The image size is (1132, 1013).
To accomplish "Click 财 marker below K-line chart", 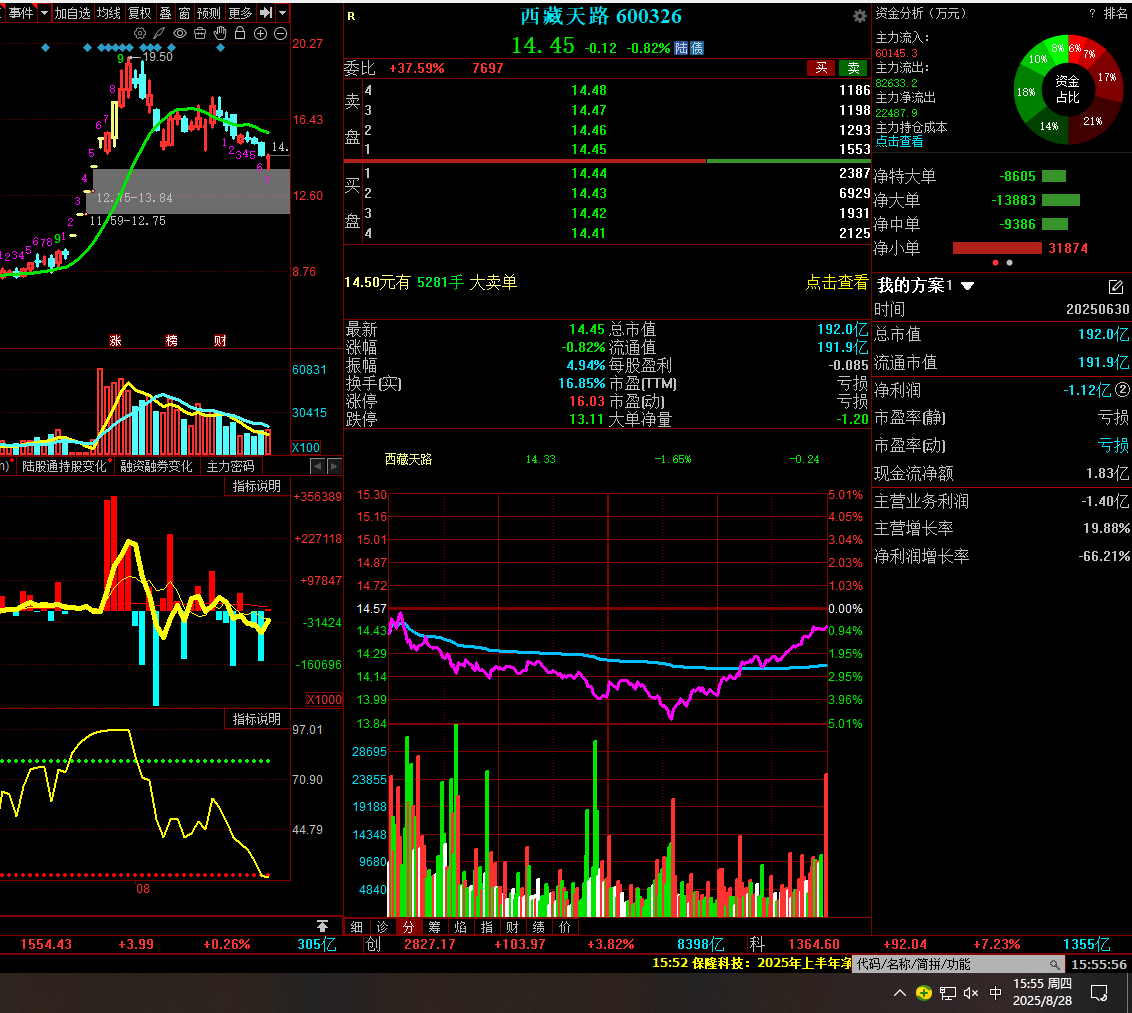I will [x=220, y=341].
